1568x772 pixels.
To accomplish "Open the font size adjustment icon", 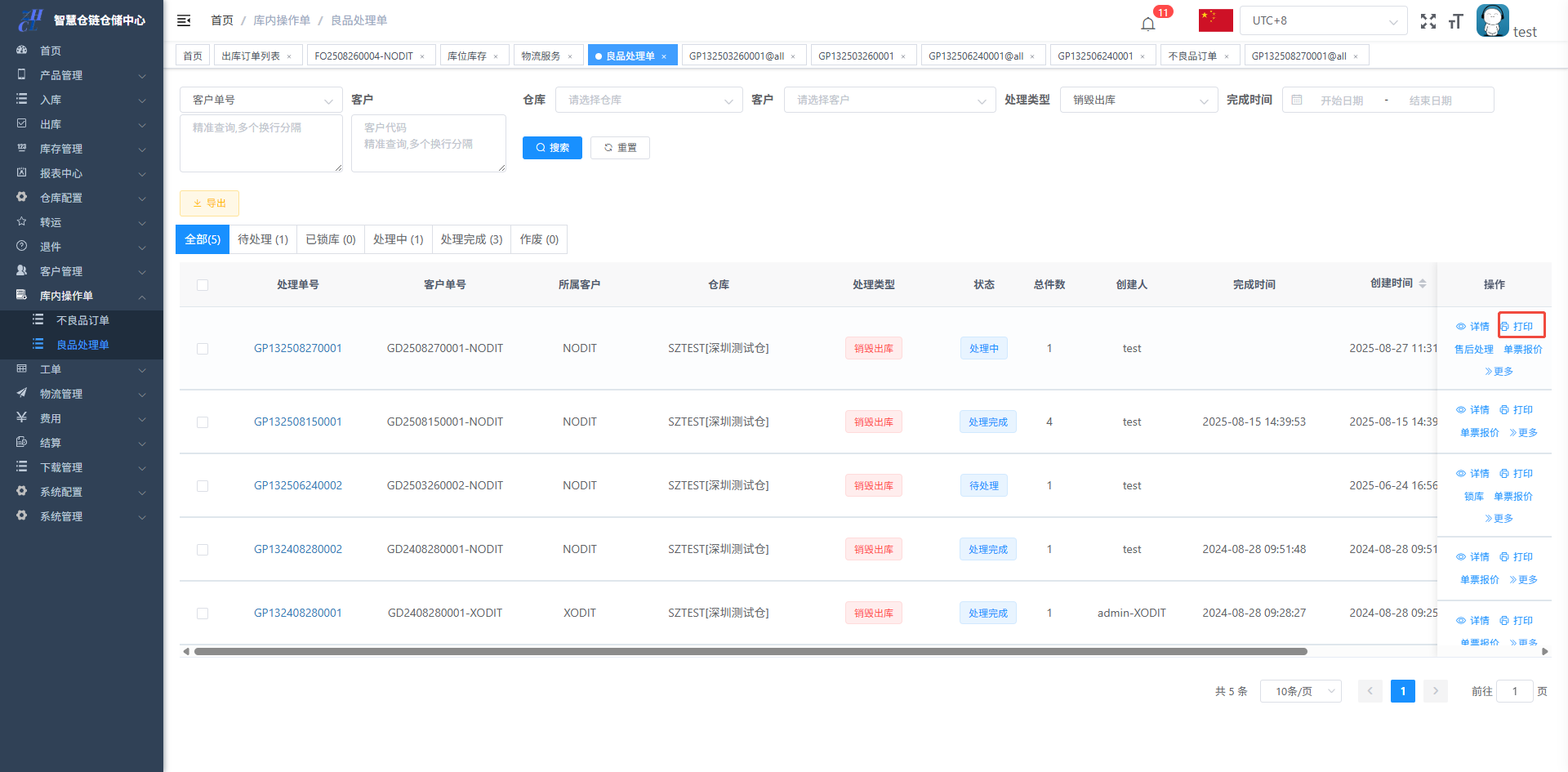I will [1455, 21].
